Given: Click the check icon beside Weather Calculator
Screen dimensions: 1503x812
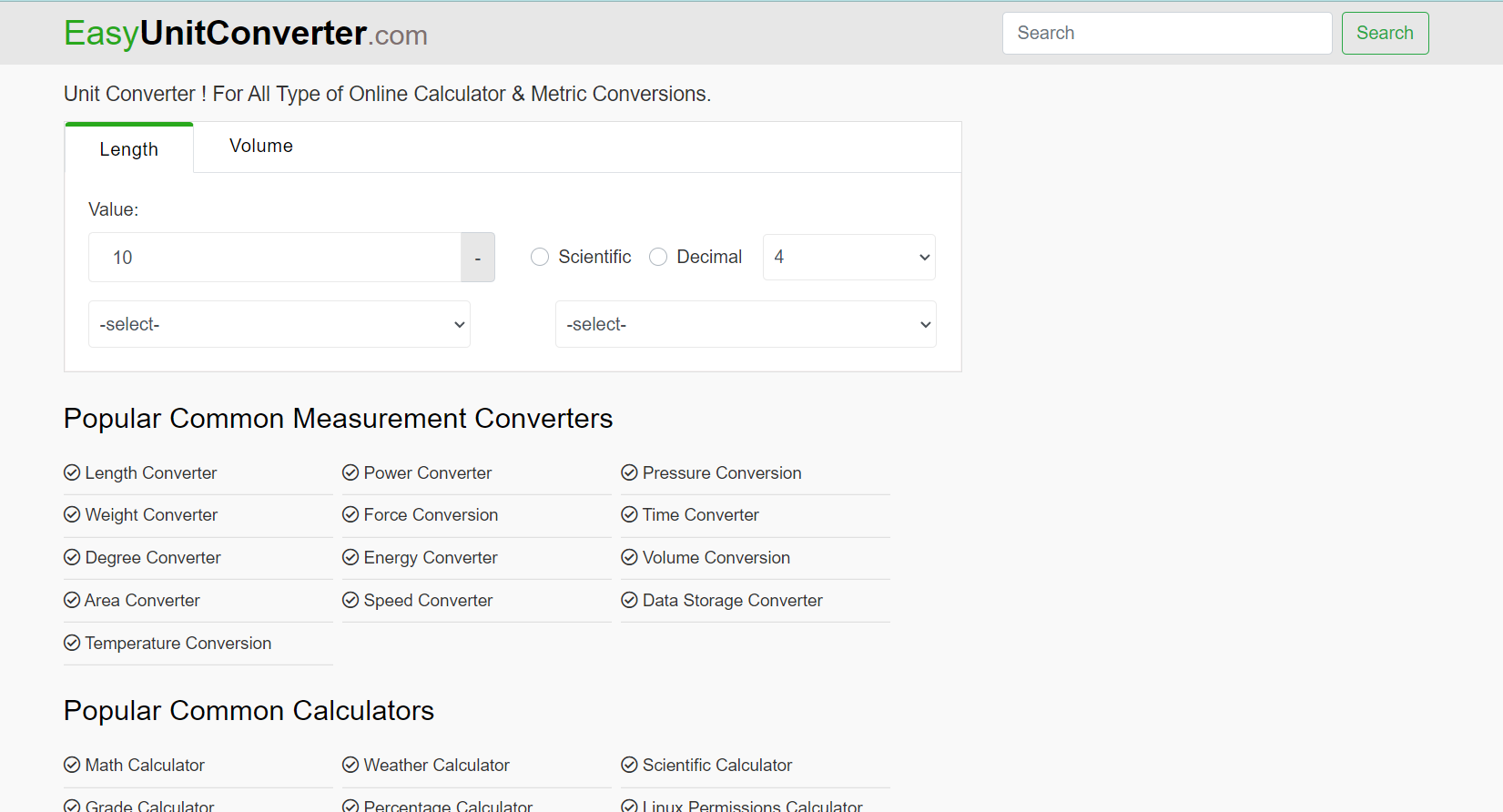Looking at the screenshot, I should [x=350, y=765].
